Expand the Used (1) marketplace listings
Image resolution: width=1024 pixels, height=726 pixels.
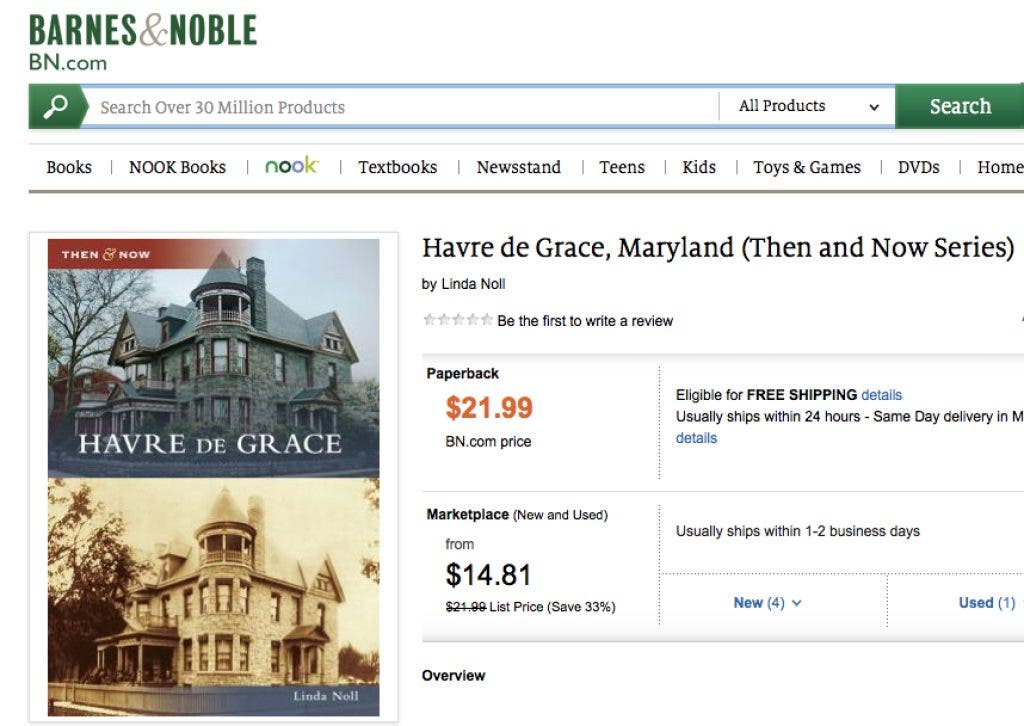tap(987, 603)
